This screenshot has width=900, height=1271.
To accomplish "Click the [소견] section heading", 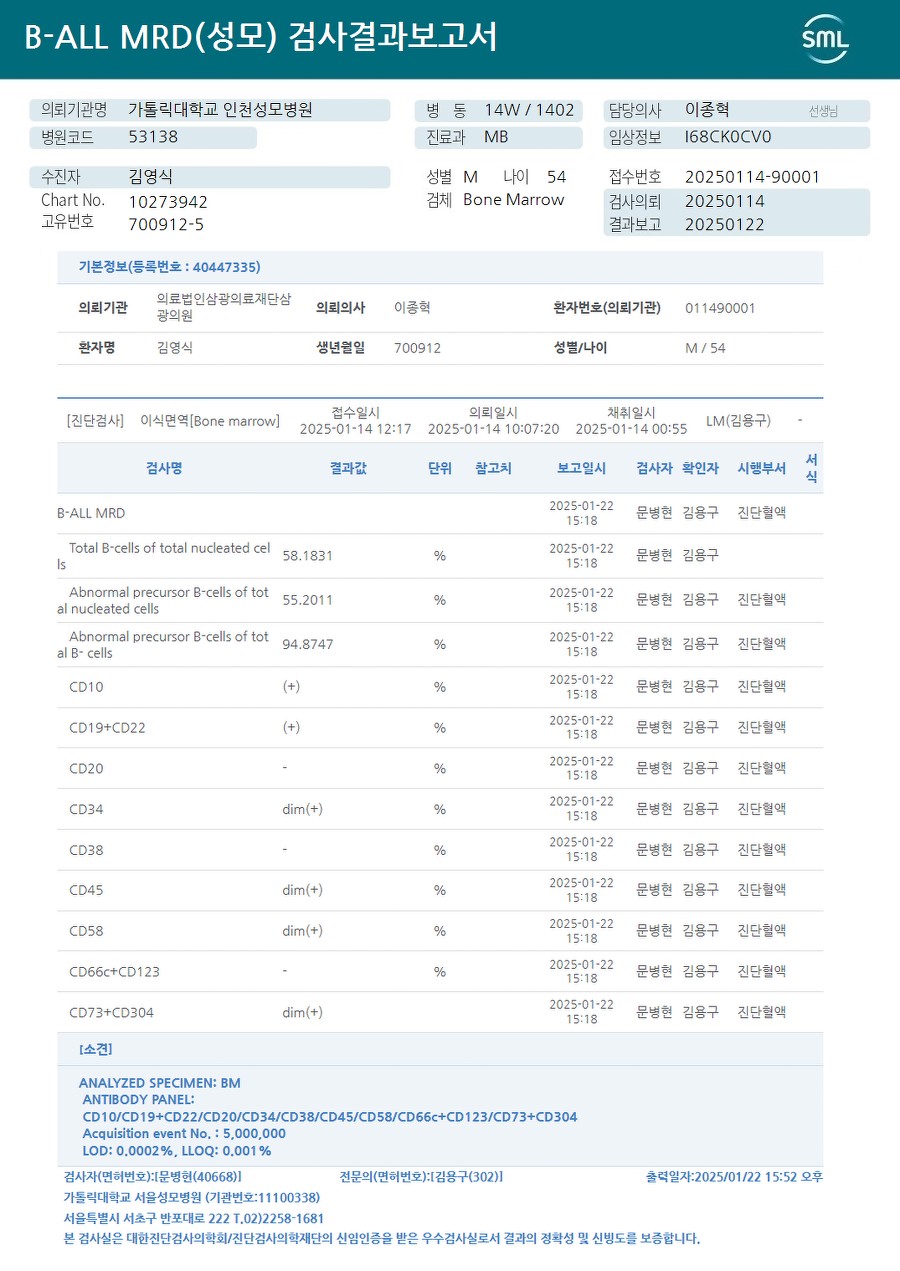I will (x=96, y=1049).
